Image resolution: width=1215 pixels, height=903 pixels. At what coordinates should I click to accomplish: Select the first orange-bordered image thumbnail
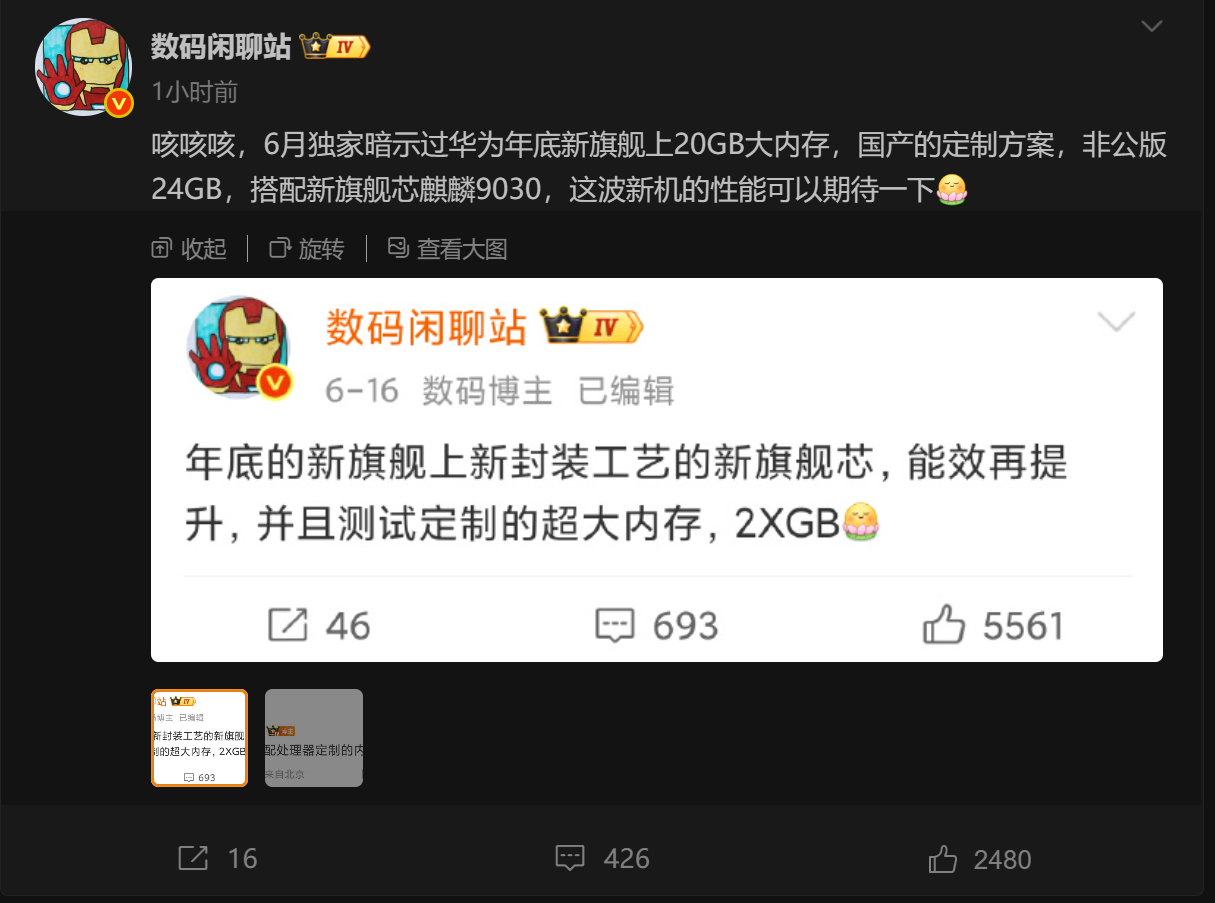[200, 738]
